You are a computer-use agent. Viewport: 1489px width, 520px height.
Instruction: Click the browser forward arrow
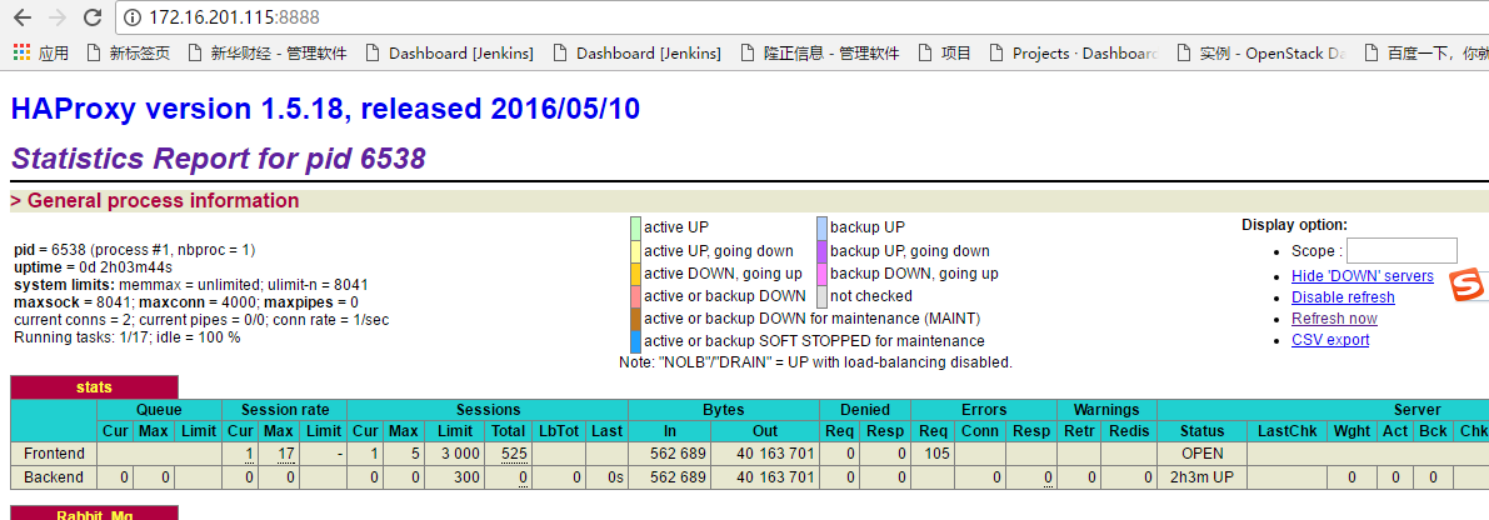click(57, 17)
